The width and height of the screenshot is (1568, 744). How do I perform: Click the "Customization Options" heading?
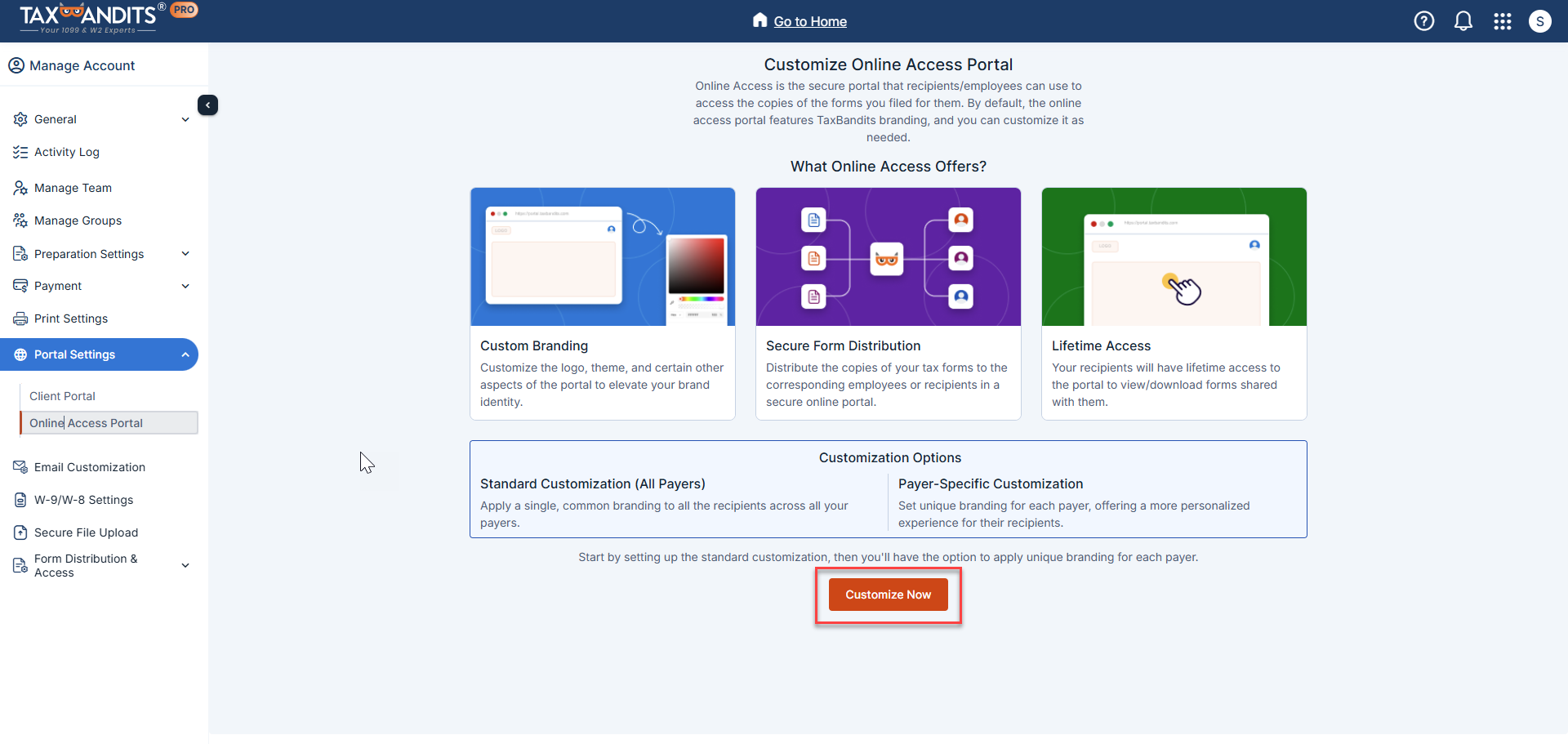click(890, 458)
